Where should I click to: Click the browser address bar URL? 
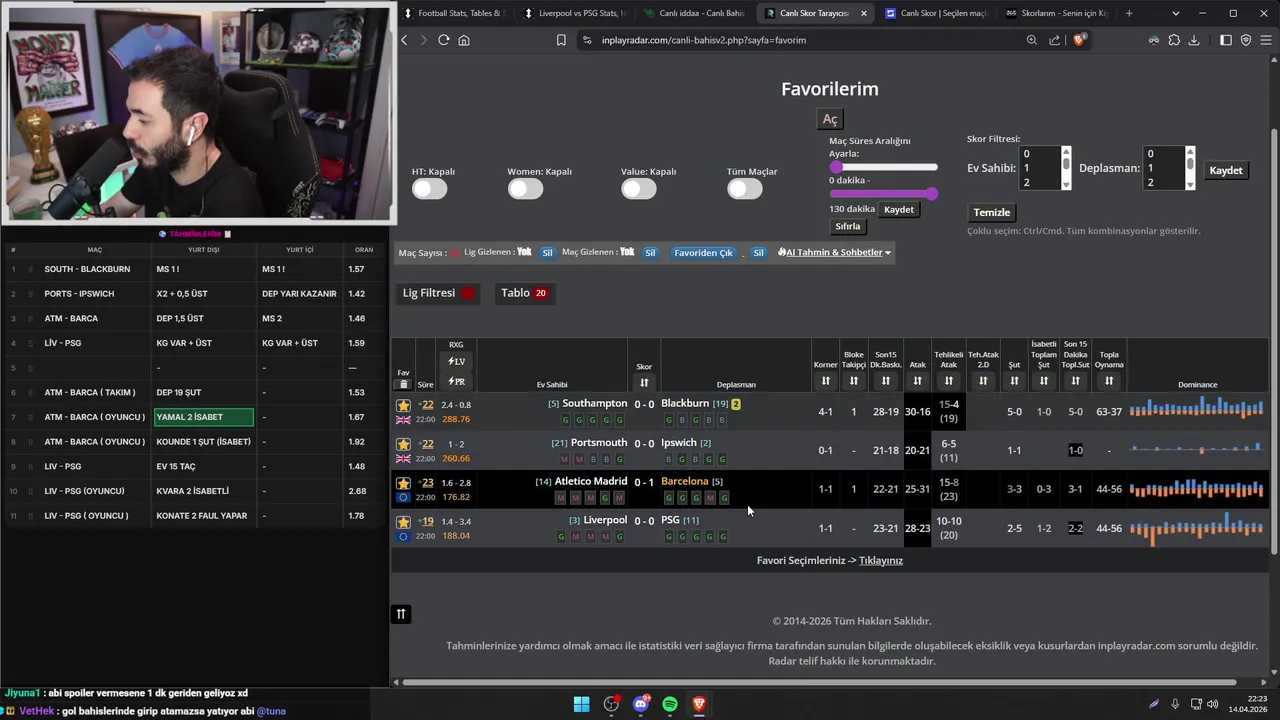coord(704,40)
